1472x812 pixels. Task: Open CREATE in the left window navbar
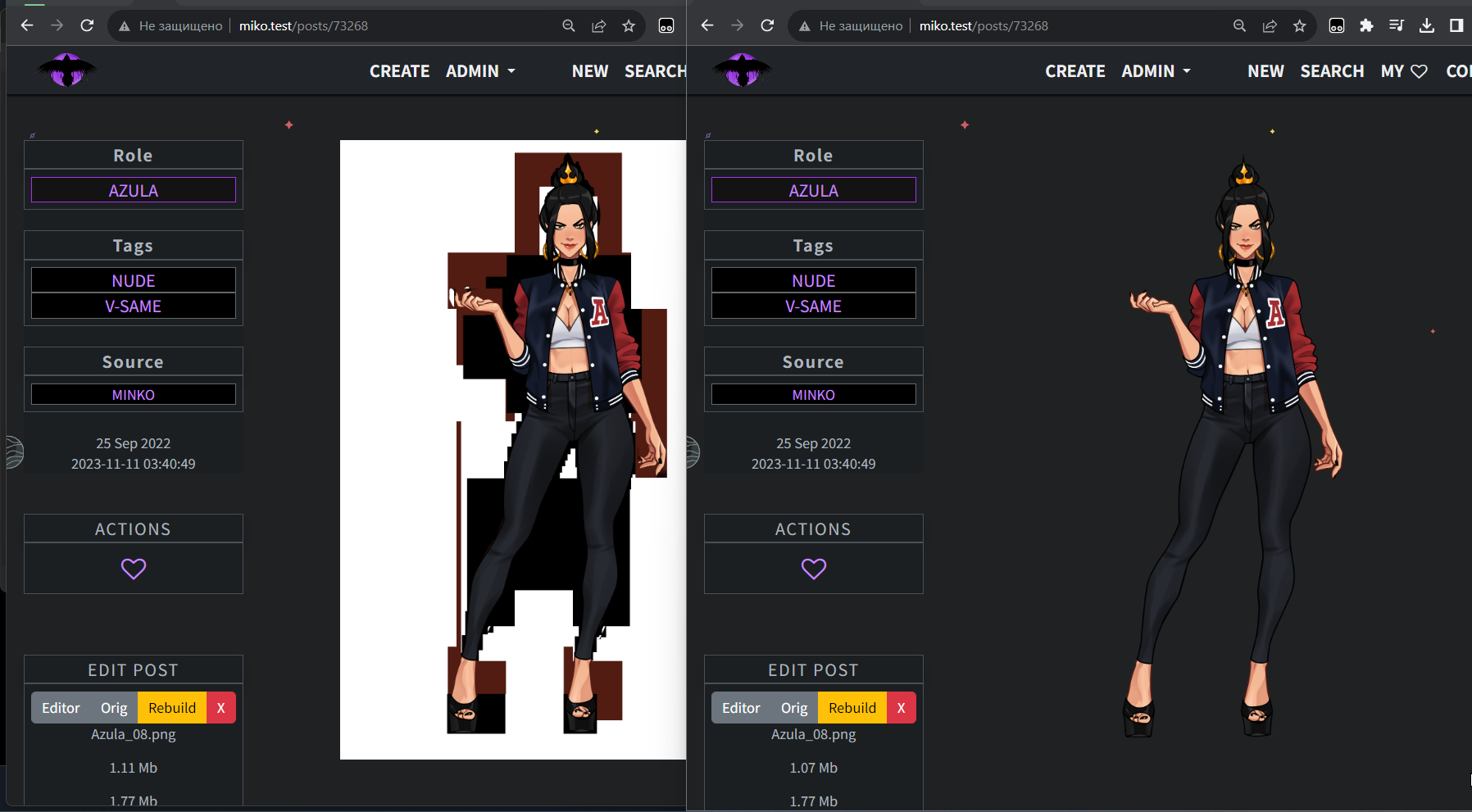pos(399,71)
